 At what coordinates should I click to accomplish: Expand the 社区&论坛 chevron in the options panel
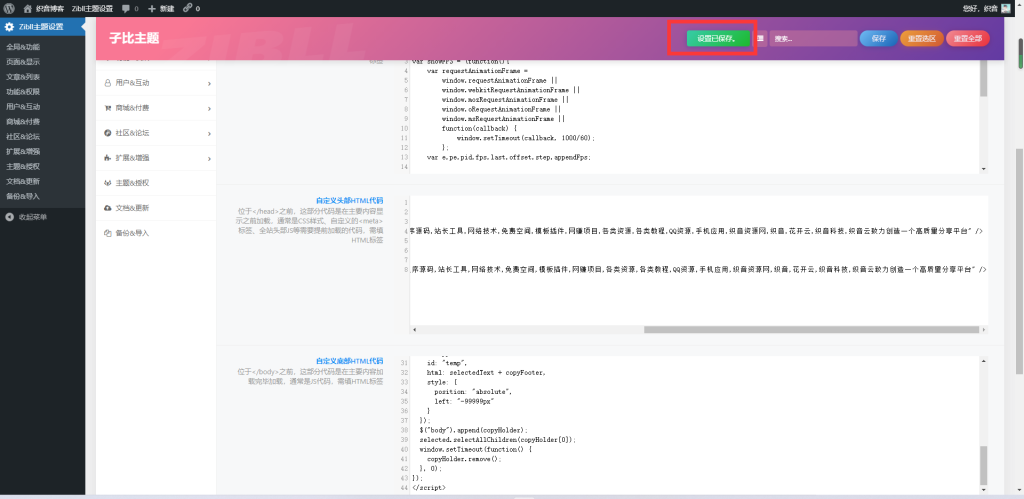click(209, 133)
